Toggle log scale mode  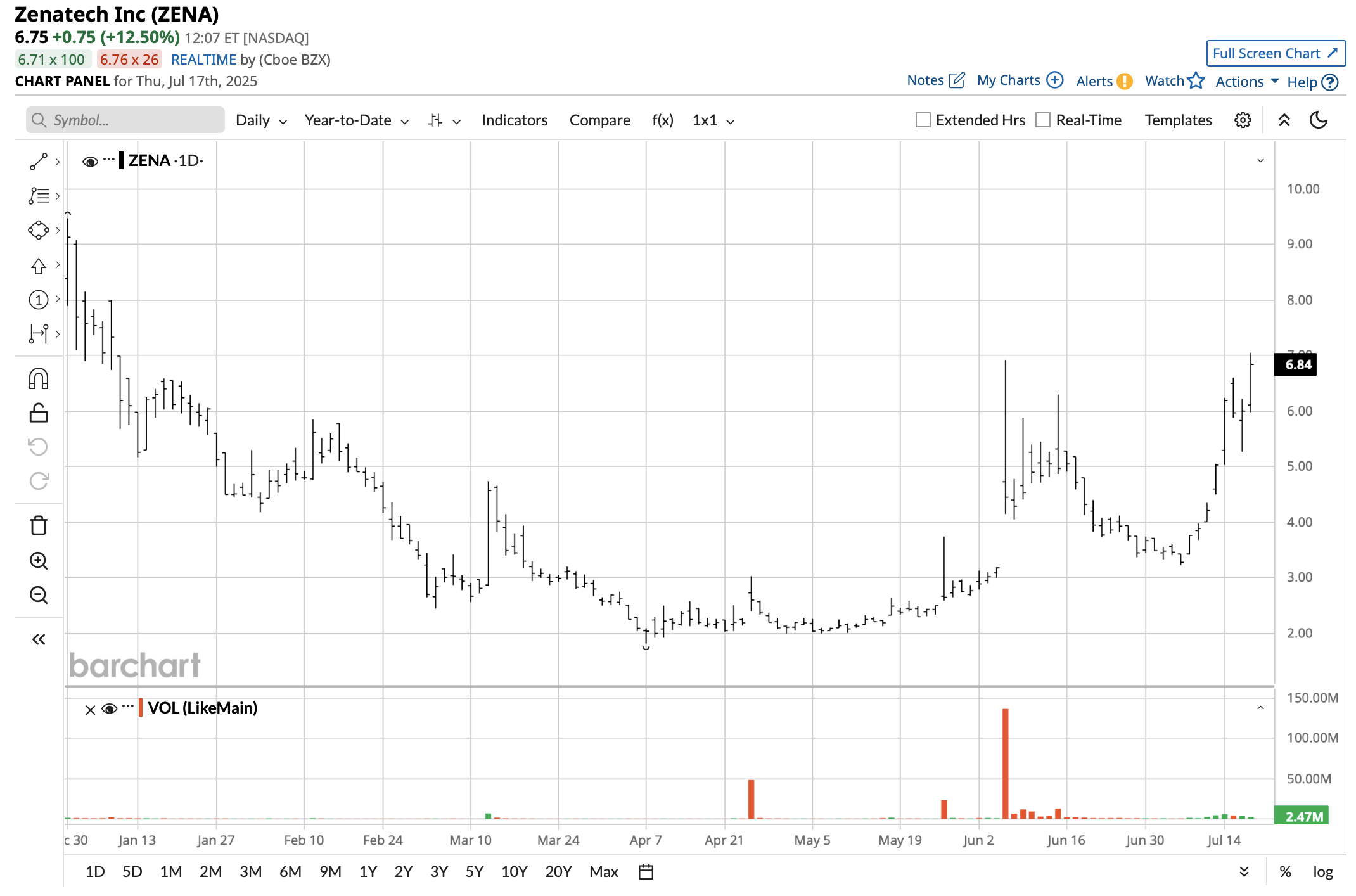[x=1323, y=872]
